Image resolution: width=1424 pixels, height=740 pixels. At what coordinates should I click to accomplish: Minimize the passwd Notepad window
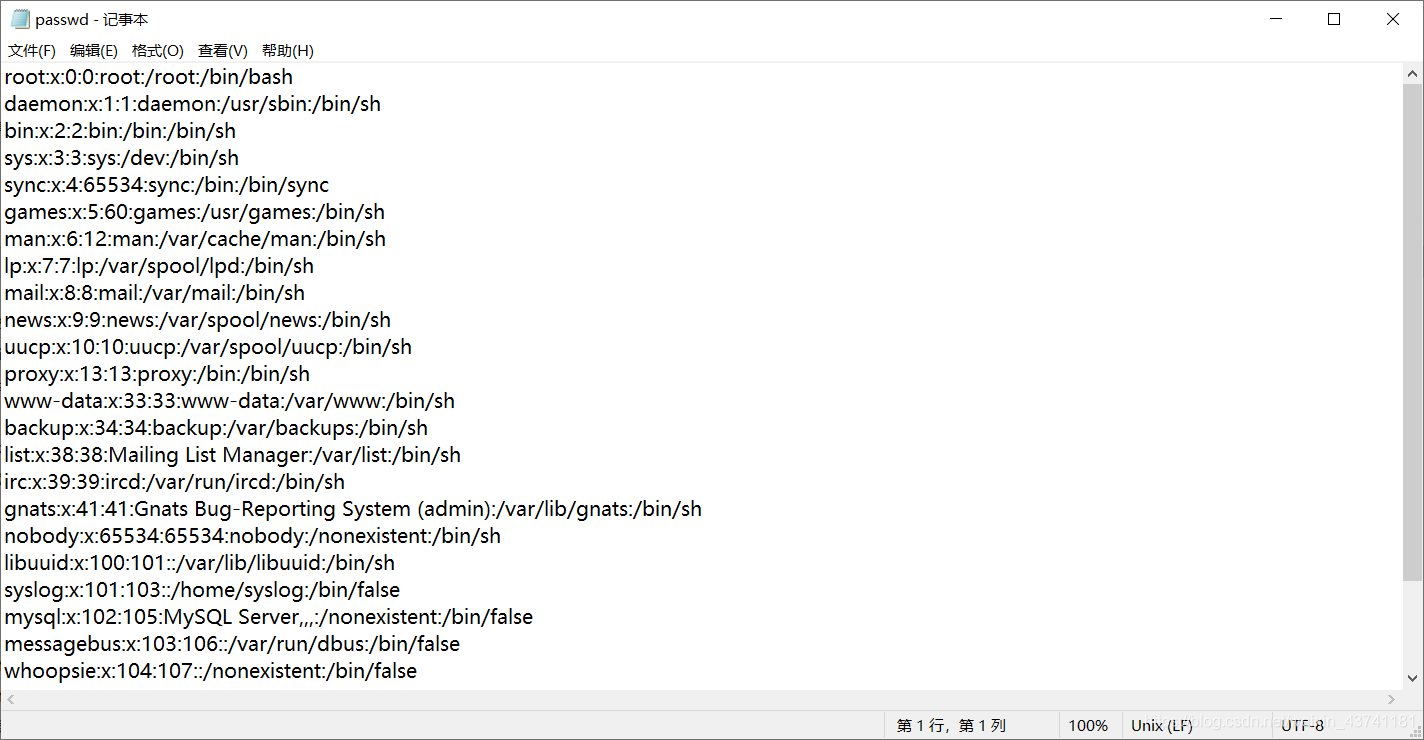coord(1276,19)
